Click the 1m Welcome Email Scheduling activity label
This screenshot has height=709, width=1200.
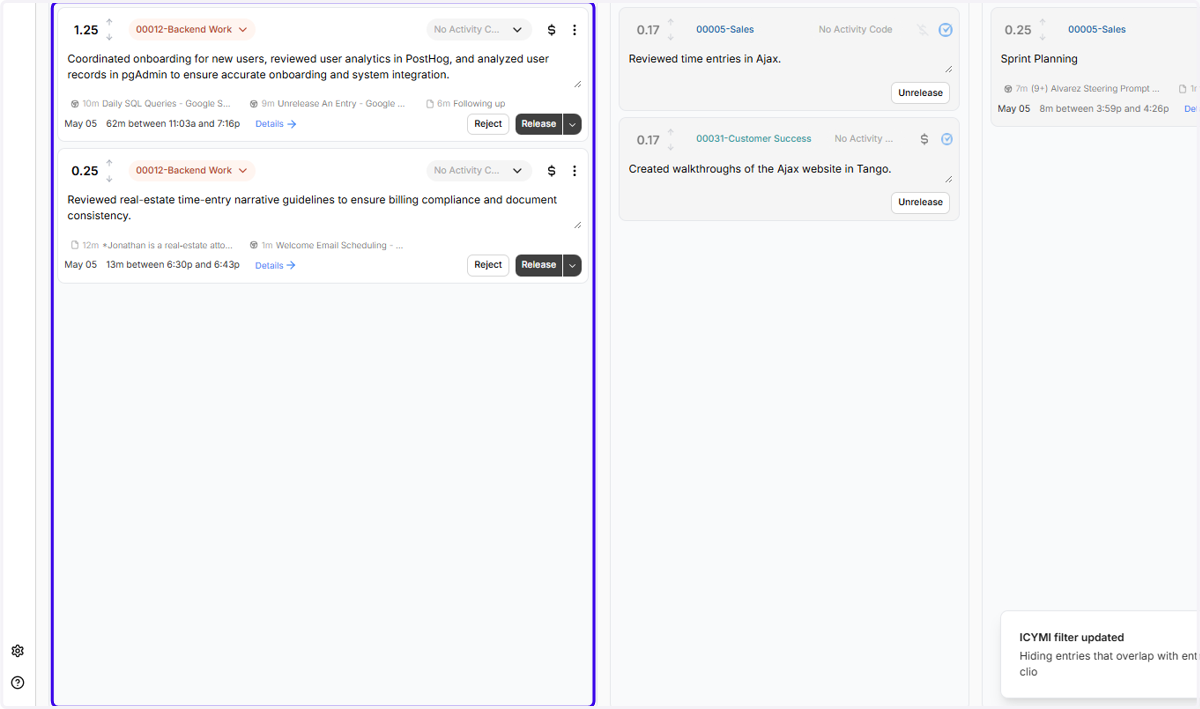tap(333, 245)
